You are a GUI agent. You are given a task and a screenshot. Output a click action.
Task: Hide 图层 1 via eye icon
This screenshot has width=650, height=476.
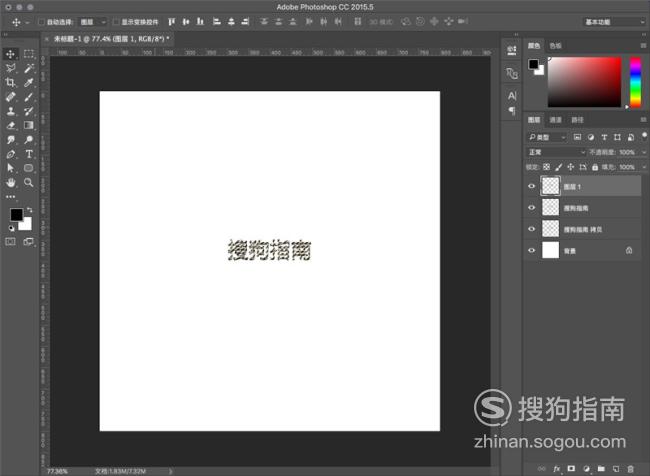532,186
